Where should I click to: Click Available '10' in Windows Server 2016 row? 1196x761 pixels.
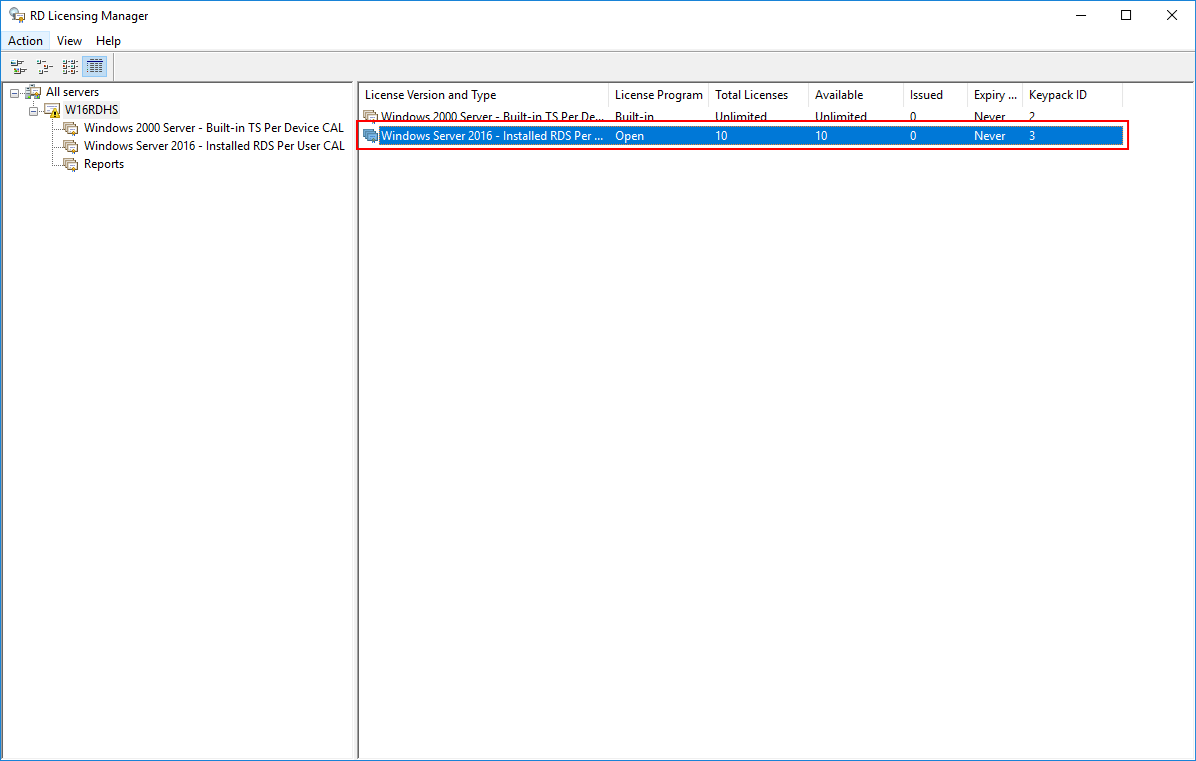point(821,136)
